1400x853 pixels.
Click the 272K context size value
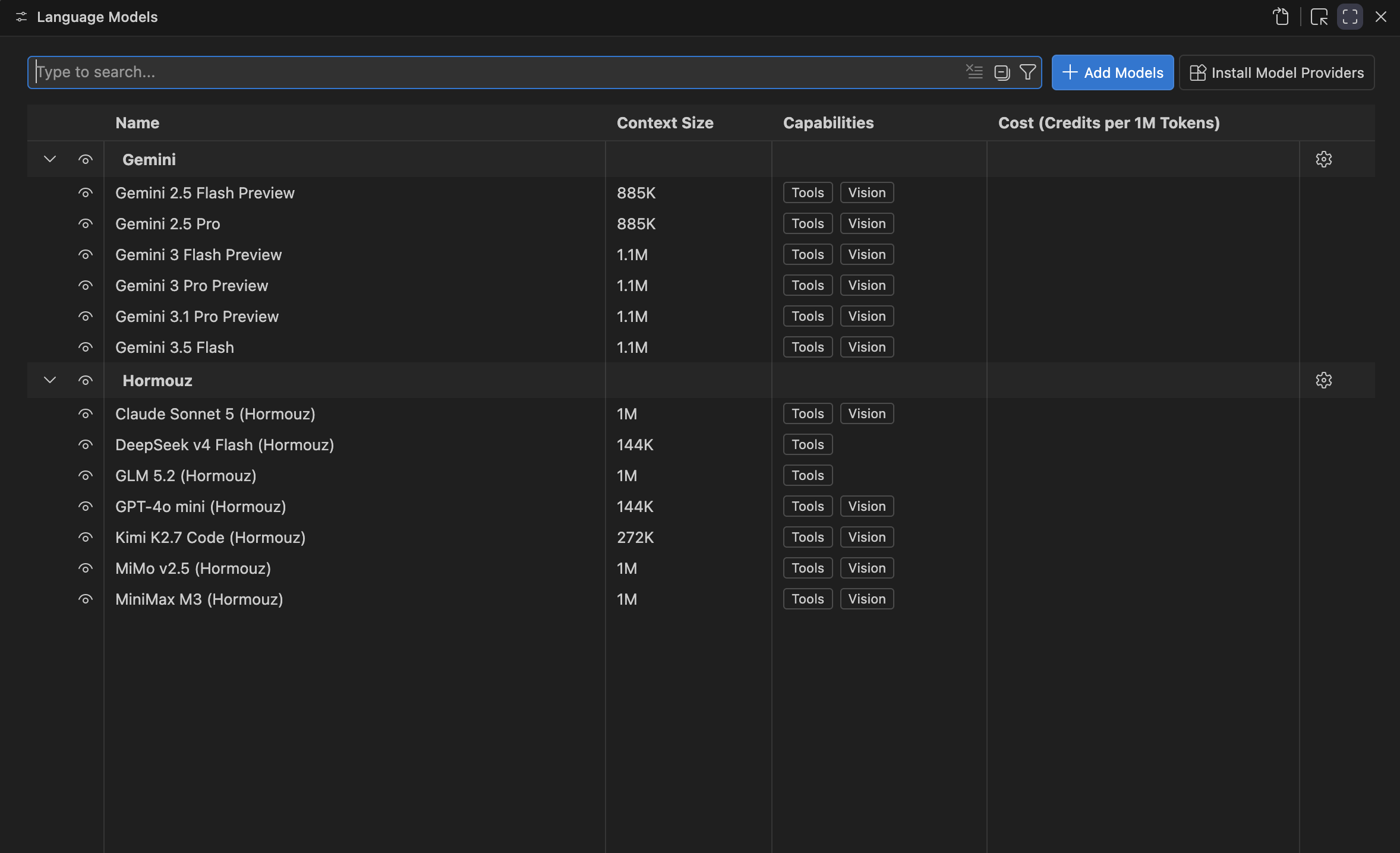[x=635, y=538]
